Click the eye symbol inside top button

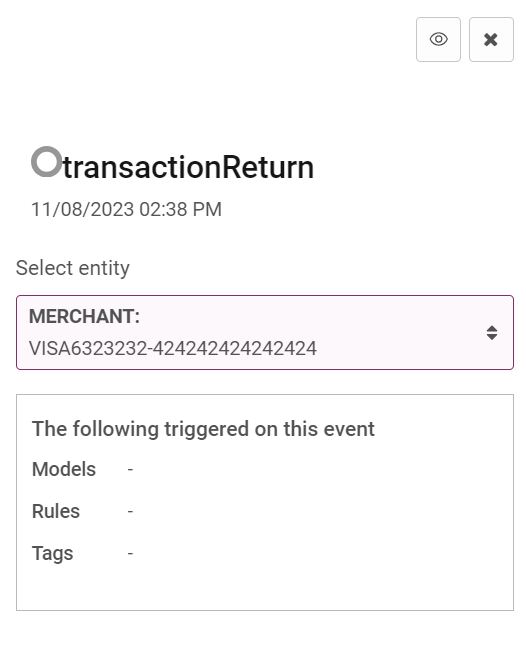click(438, 39)
